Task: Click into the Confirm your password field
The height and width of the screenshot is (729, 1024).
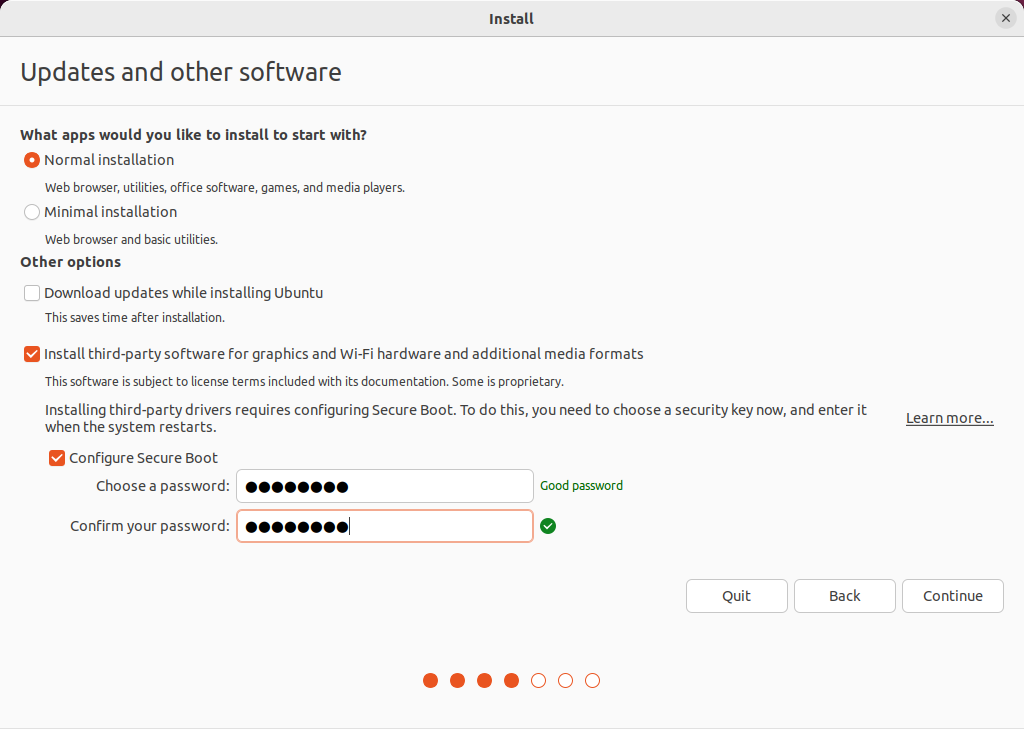Action: click(385, 526)
